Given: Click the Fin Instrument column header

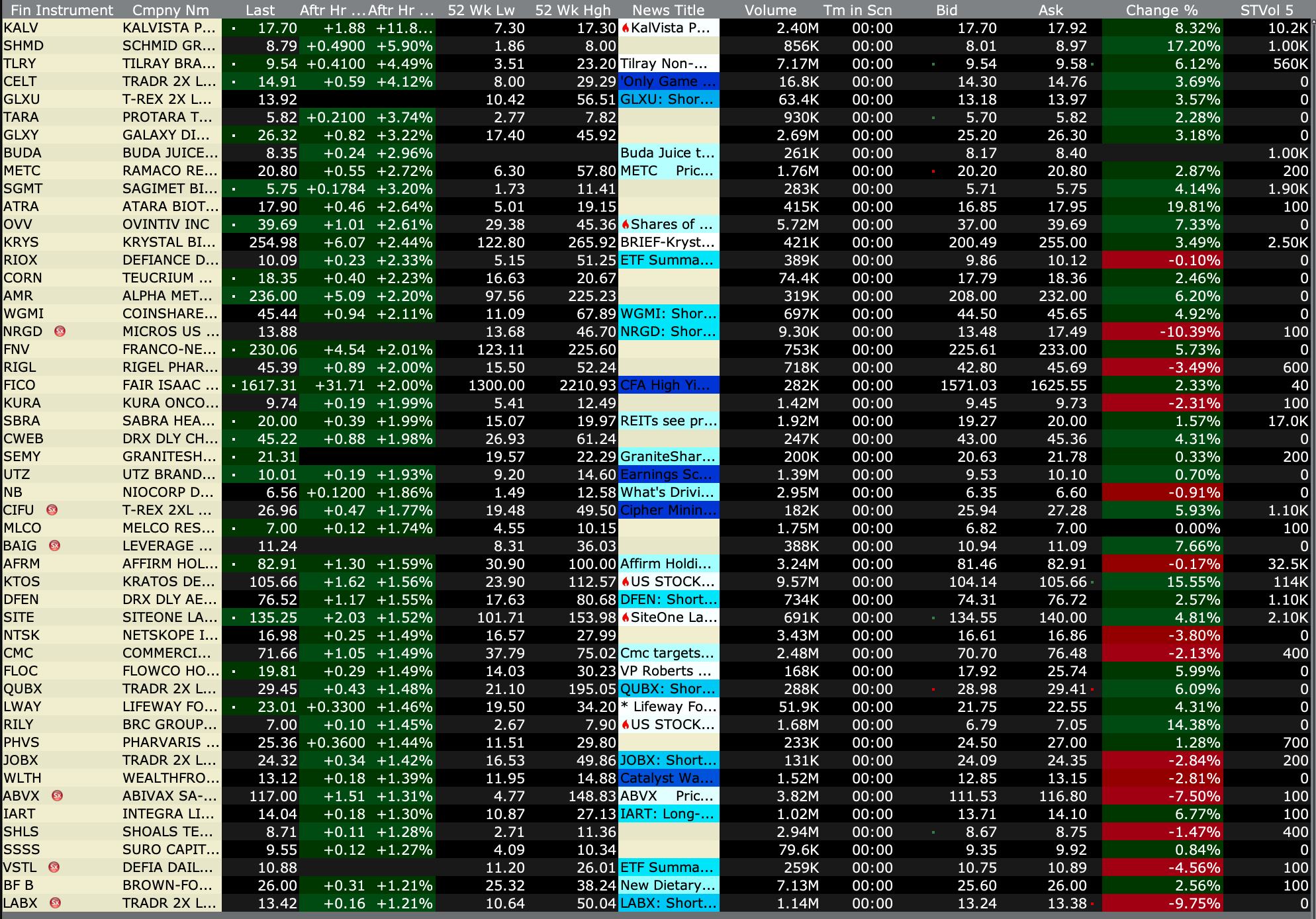Looking at the screenshot, I should tap(62, 10).
